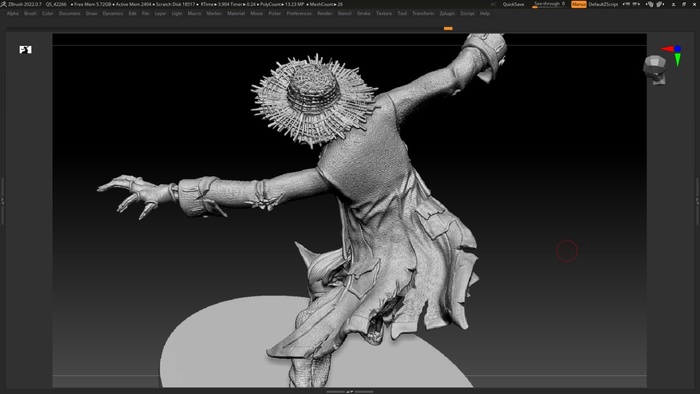Open the Render menu

(325, 13)
